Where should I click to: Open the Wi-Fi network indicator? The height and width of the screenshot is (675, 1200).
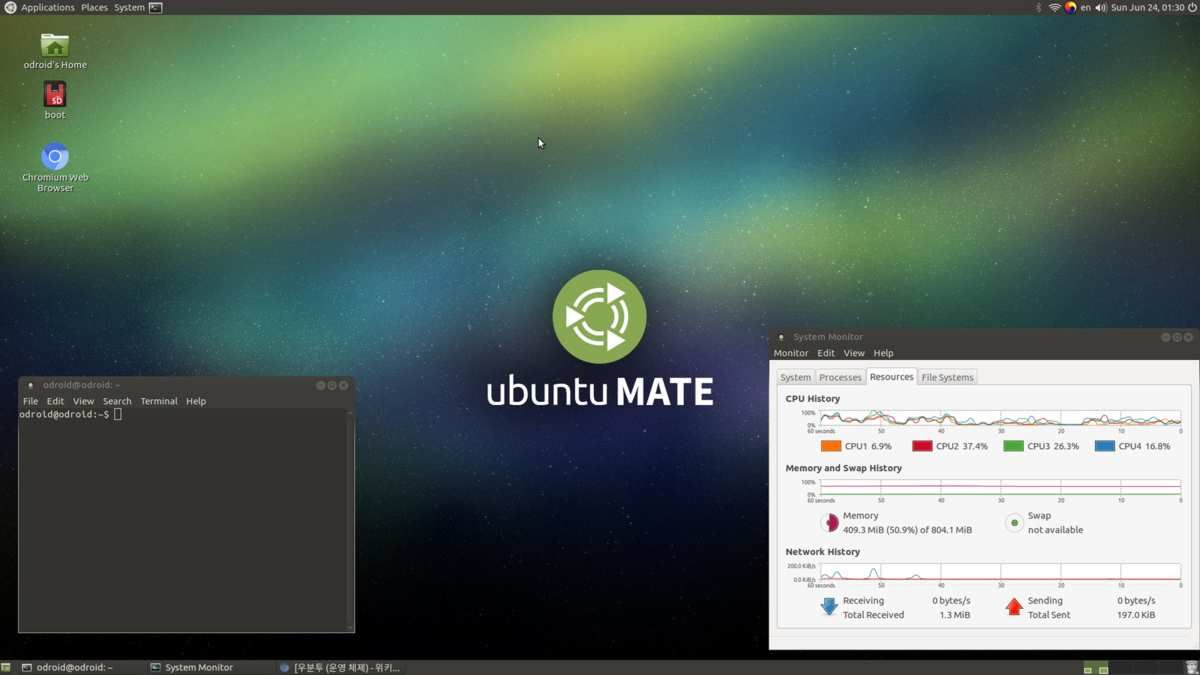coord(1054,7)
